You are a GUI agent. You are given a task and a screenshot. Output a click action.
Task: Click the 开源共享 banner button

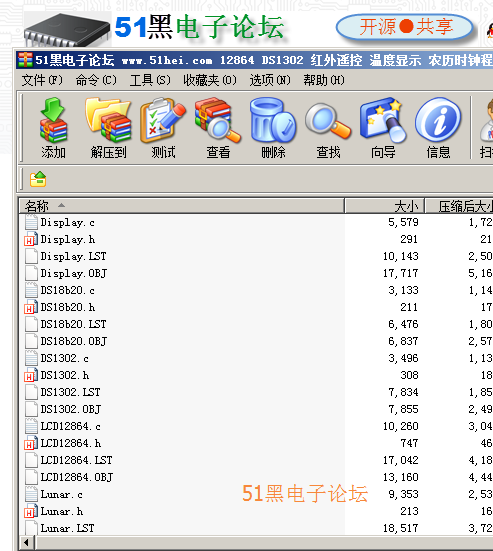point(404,27)
